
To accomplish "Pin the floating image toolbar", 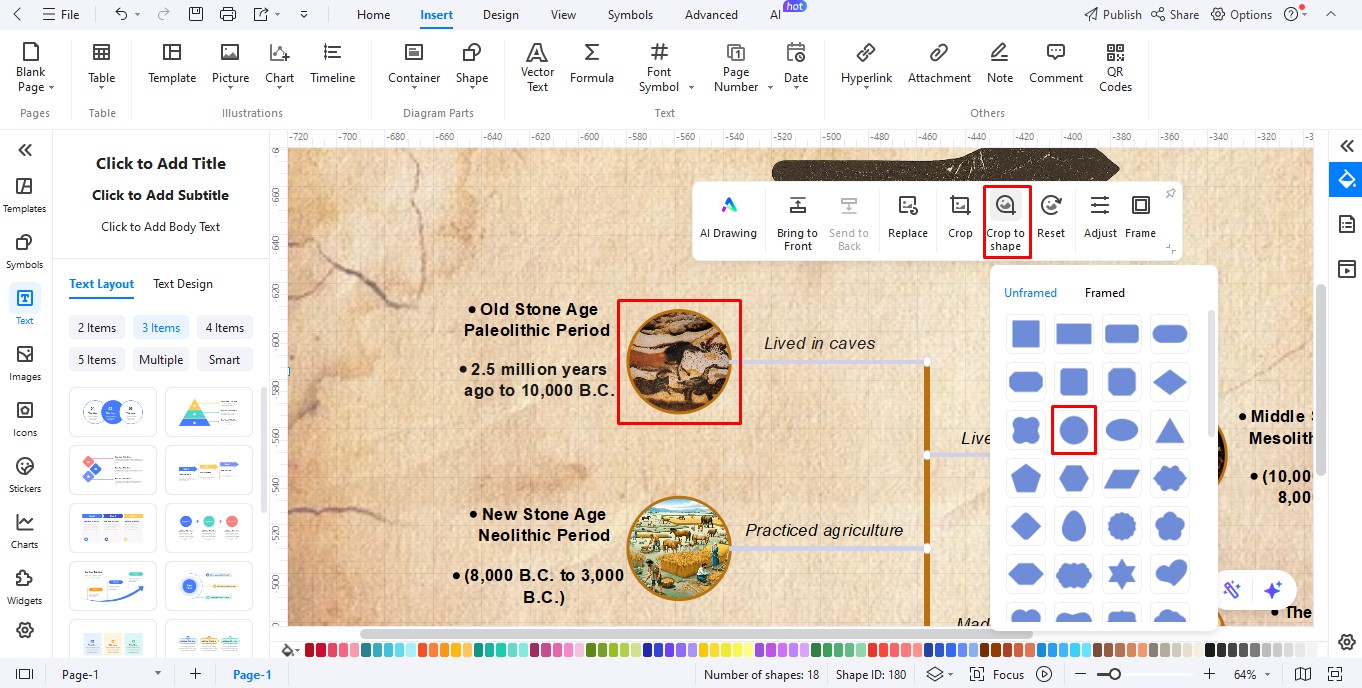I will coord(1169,192).
